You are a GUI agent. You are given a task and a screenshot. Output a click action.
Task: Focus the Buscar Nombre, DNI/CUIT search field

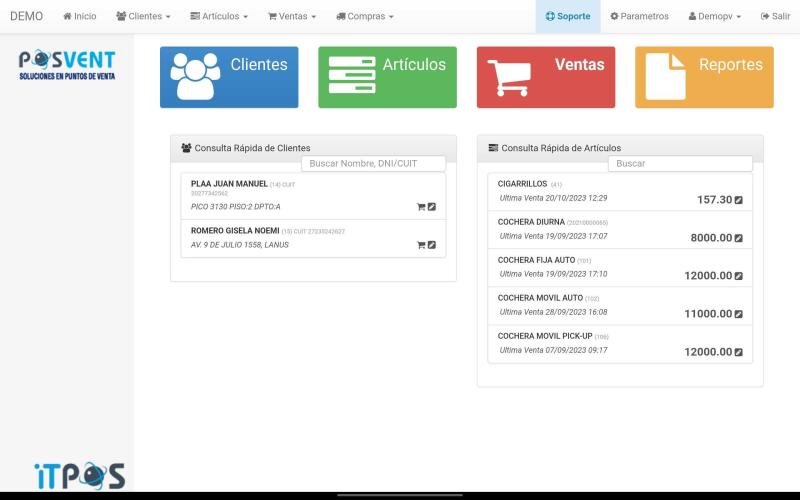[x=373, y=164]
